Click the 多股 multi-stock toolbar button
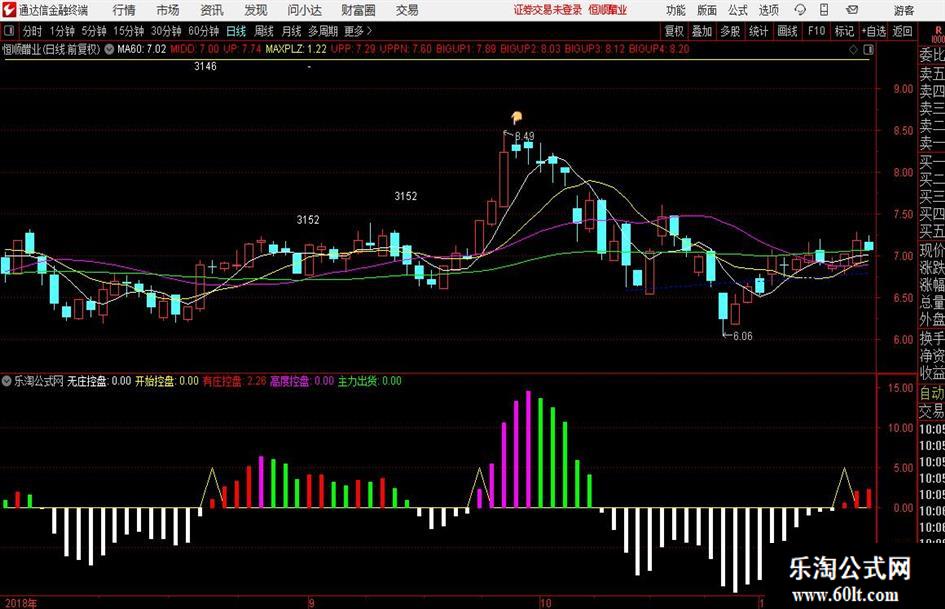Screen dimensions: 945x609 730,31
